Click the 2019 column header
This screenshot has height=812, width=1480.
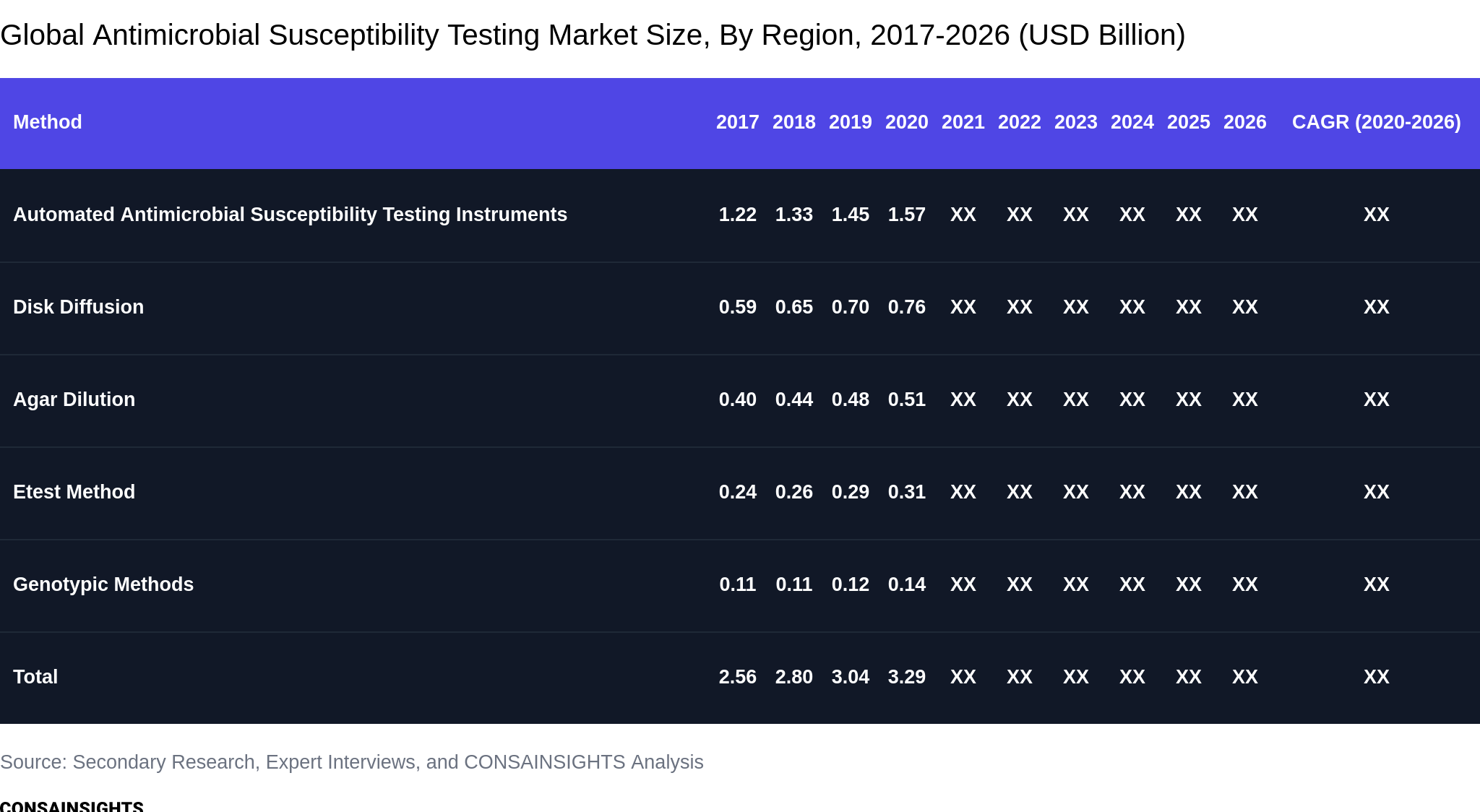coord(851,122)
